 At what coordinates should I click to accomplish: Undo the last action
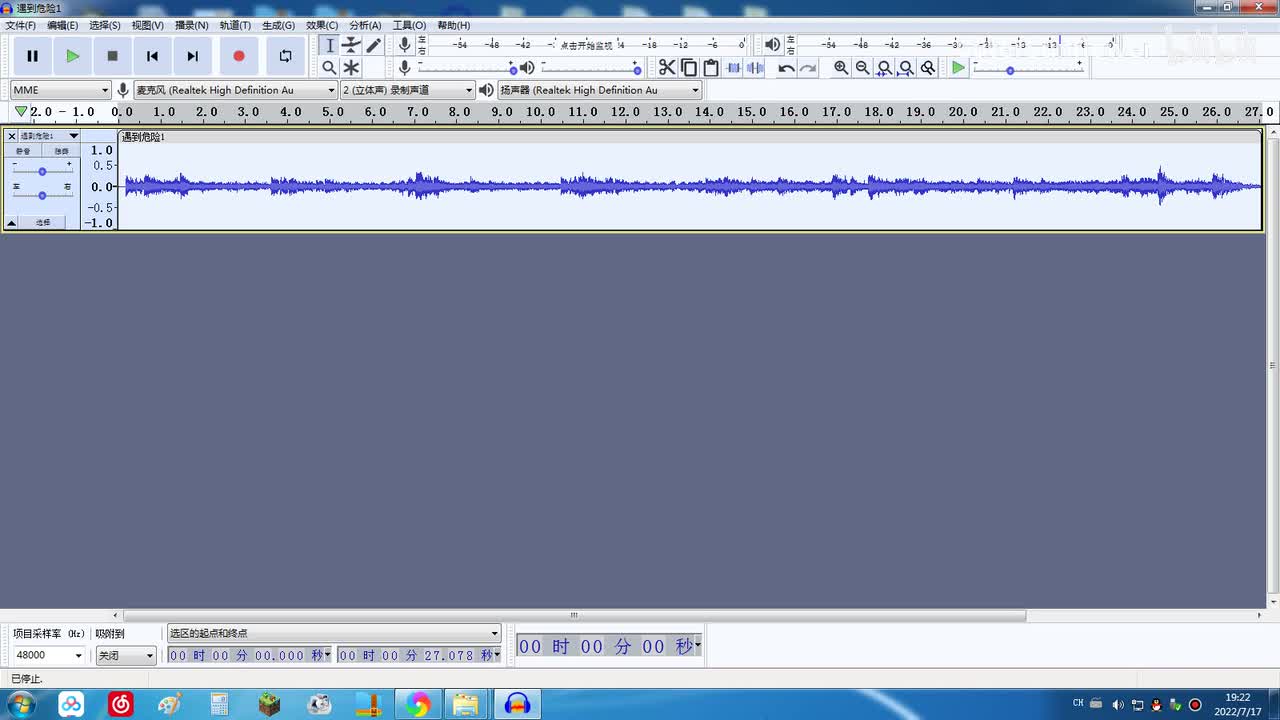pyautogui.click(x=786, y=68)
